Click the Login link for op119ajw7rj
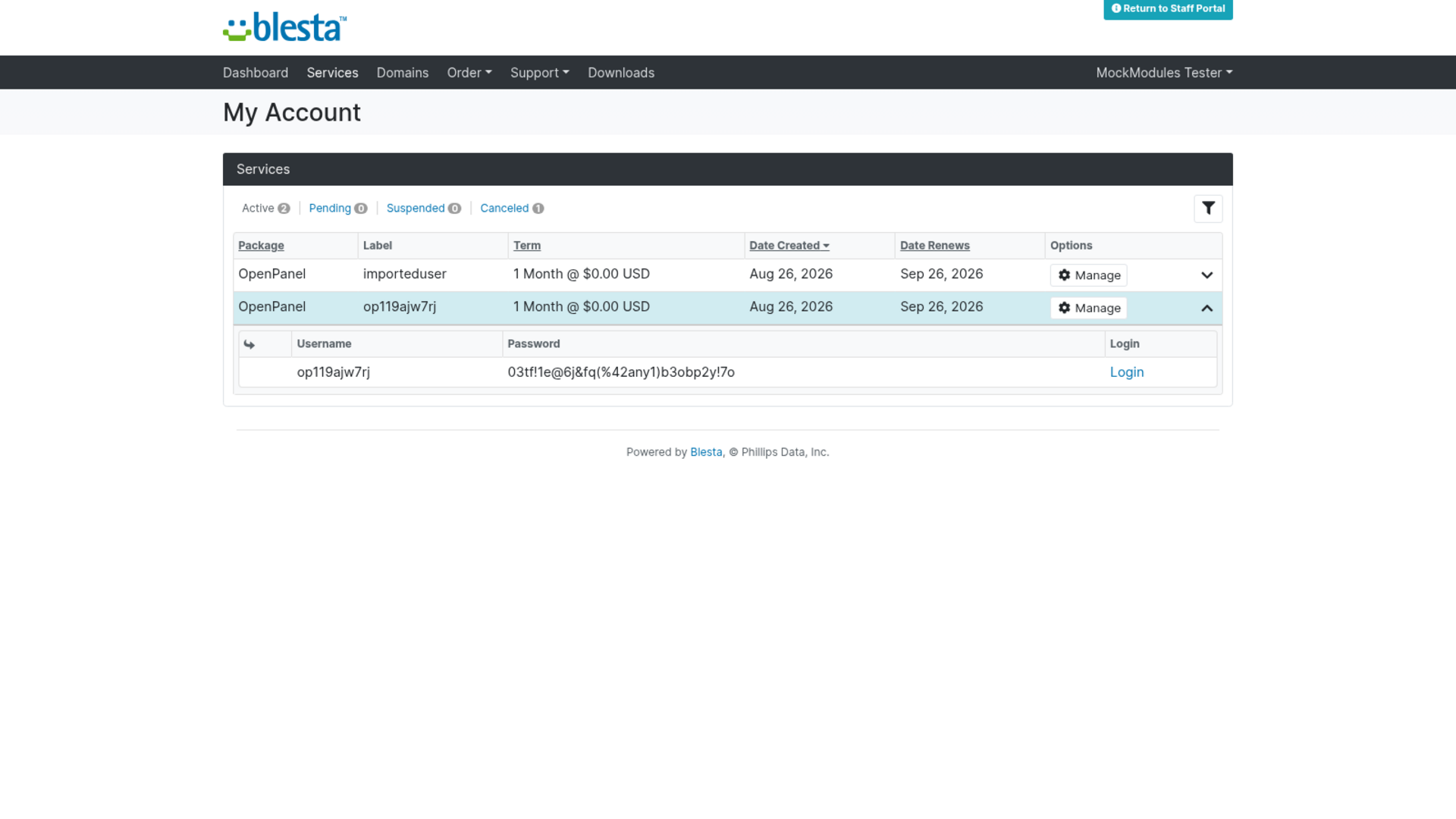The image size is (1456, 819). pos(1126,372)
